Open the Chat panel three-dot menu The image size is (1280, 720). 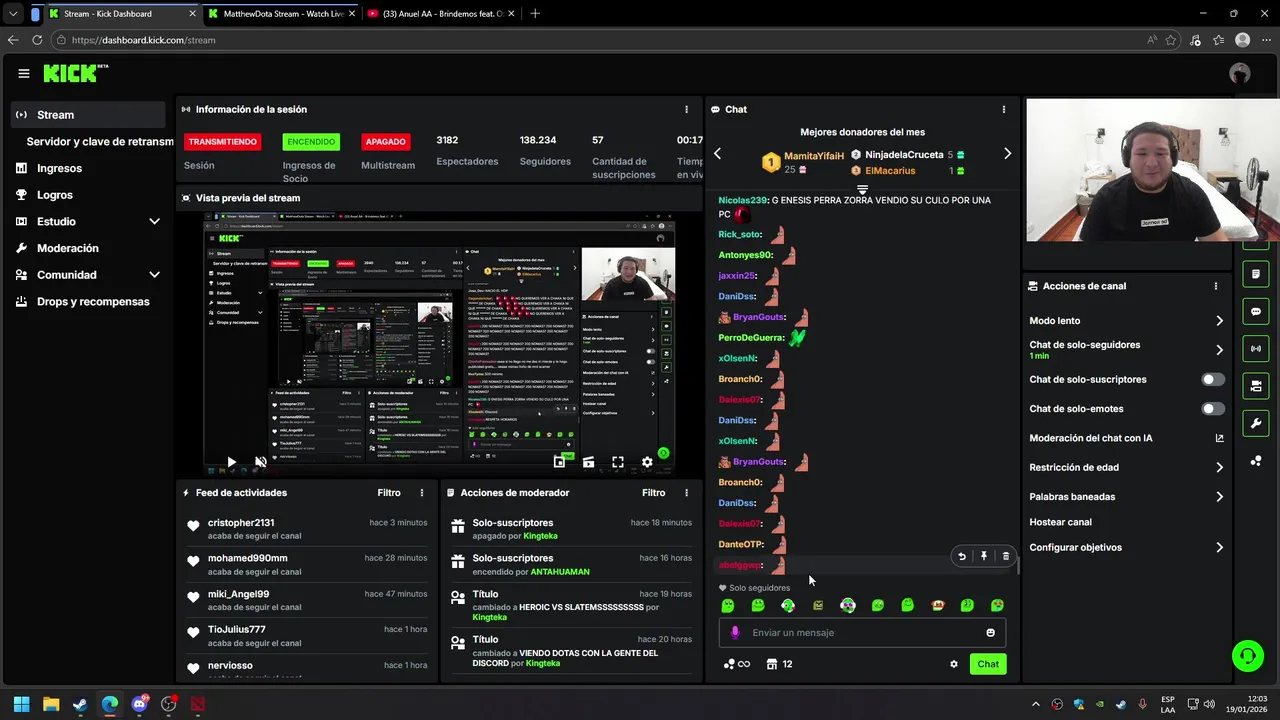(1004, 109)
